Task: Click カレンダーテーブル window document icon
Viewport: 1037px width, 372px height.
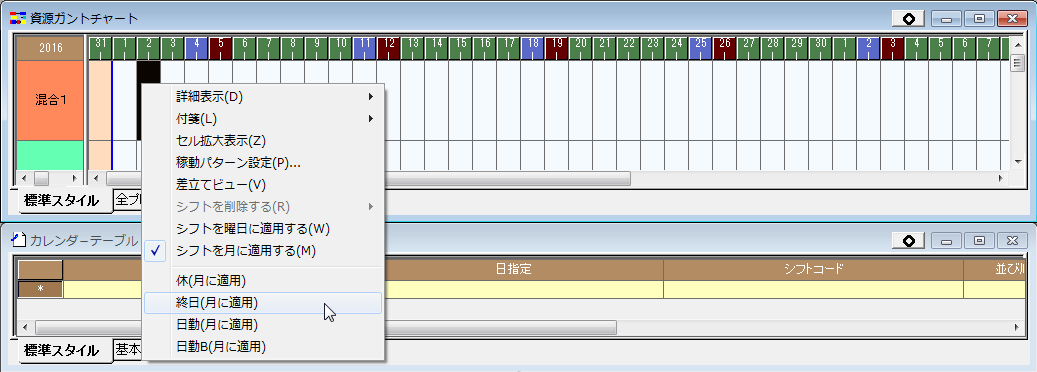Action: point(18,240)
